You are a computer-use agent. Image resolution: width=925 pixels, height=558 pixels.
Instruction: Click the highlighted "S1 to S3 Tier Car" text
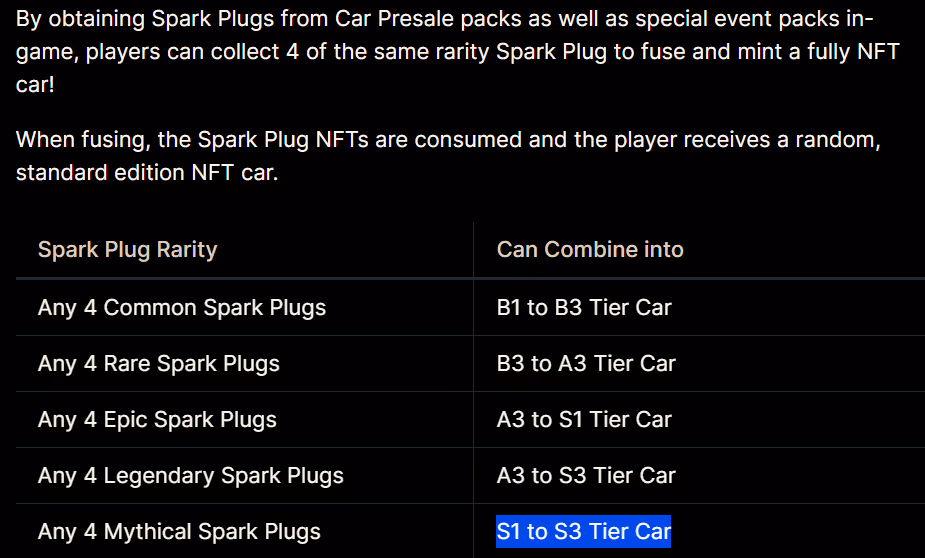pyautogui.click(x=584, y=532)
